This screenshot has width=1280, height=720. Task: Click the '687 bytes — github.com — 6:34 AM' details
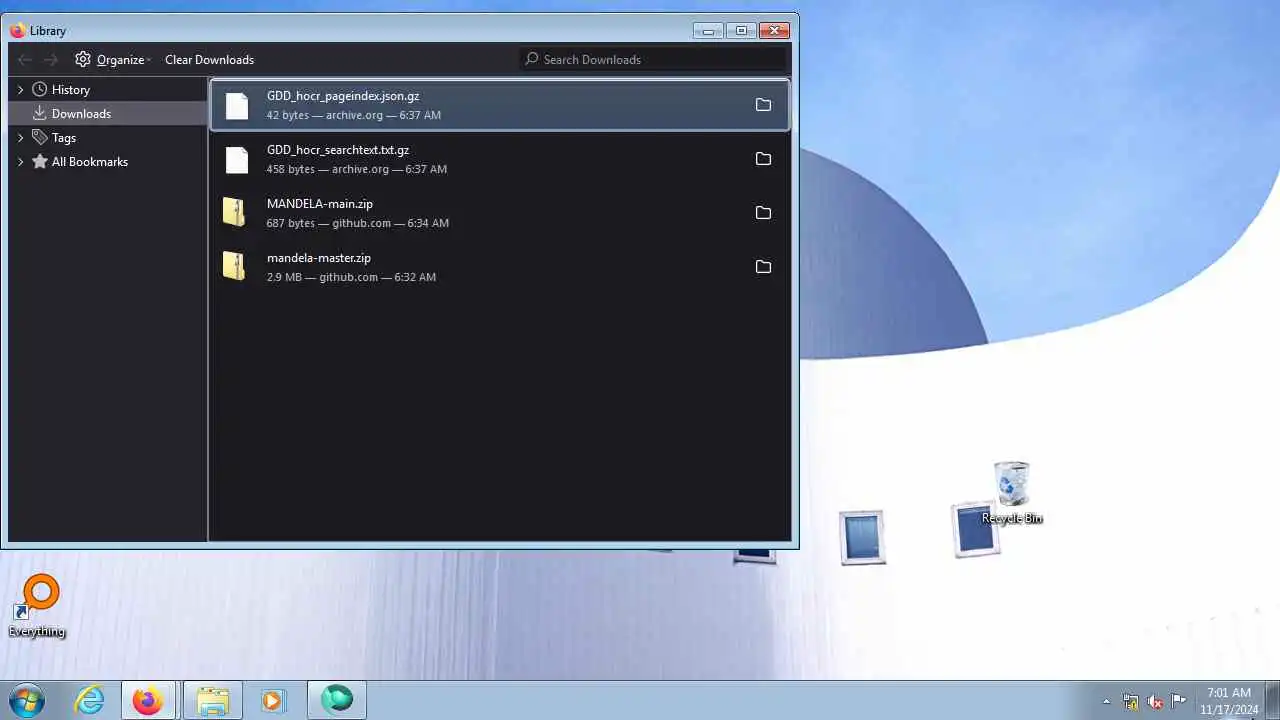pos(358,223)
